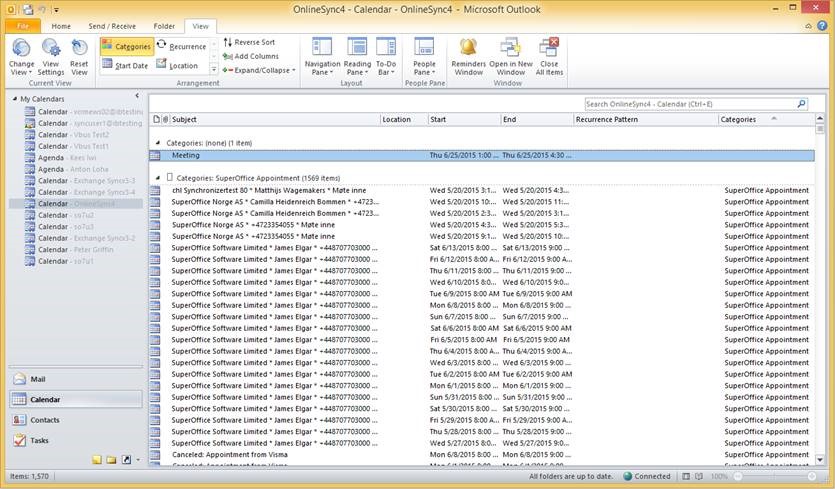Toggle Agenda Anton Loha calendar checkbox
835x489 pixels.
(x=30, y=169)
